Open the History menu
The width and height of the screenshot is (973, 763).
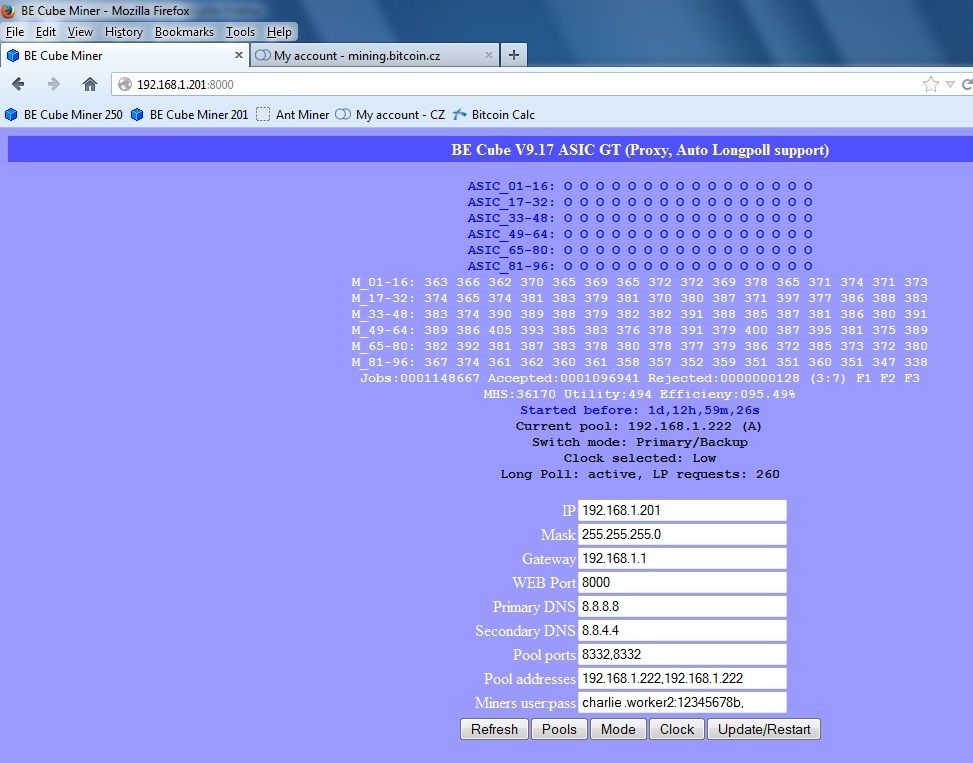pos(123,32)
